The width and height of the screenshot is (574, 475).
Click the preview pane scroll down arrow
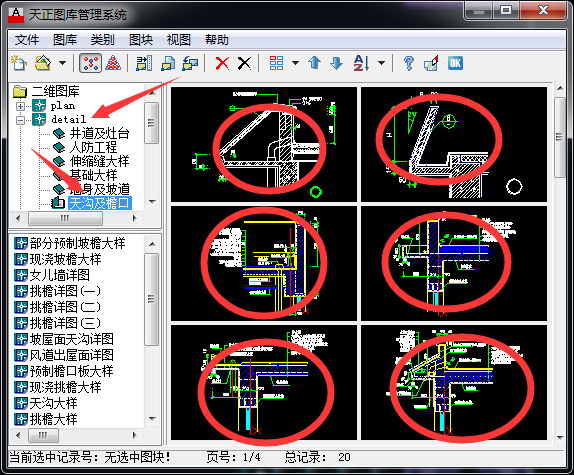pyautogui.click(x=560, y=437)
